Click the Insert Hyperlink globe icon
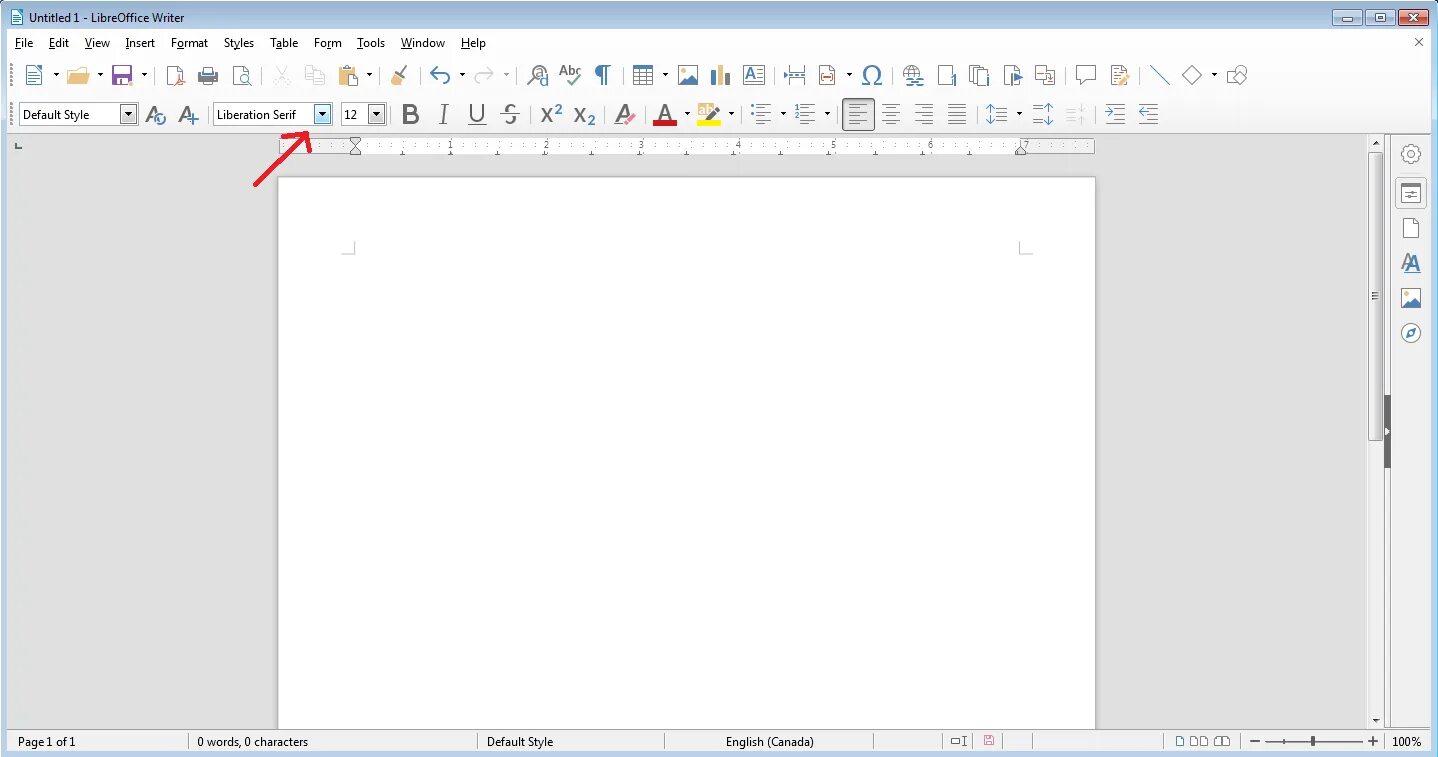 (x=912, y=75)
